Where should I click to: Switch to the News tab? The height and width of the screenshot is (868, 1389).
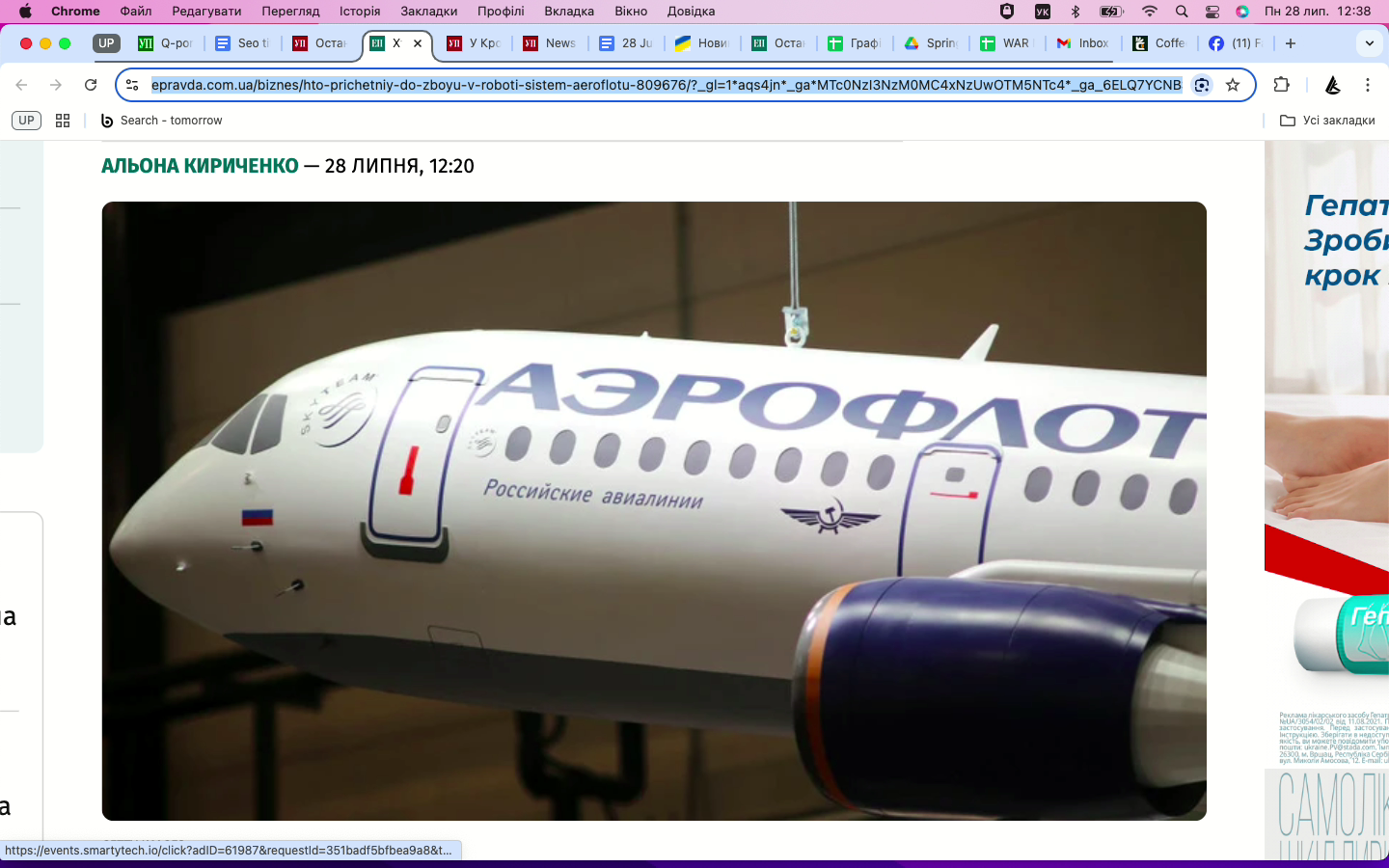tap(550, 43)
